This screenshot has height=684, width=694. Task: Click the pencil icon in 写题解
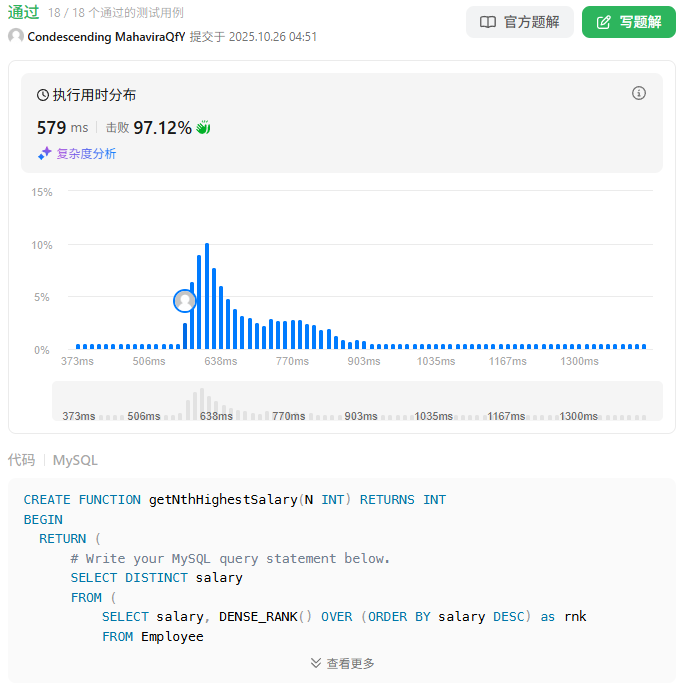click(x=604, y=22)
